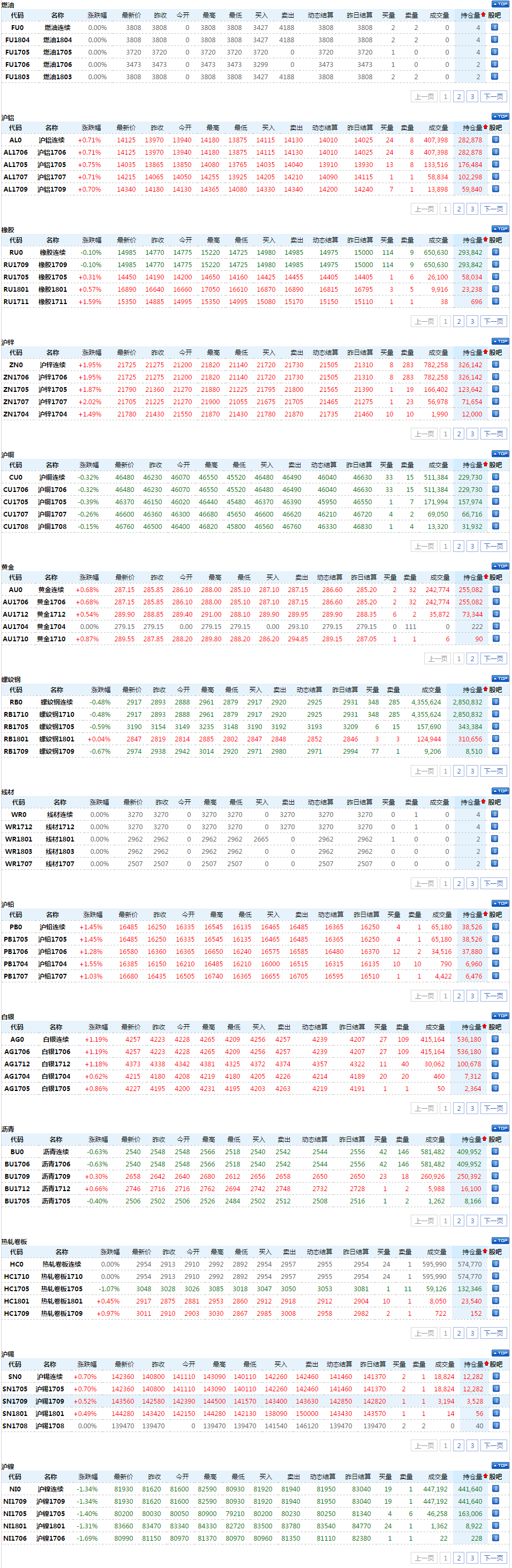This screenshot has height=1568, width=512.
Task: Jump to top using TOP icon above 沪铝 table
Action: [500, 116]
